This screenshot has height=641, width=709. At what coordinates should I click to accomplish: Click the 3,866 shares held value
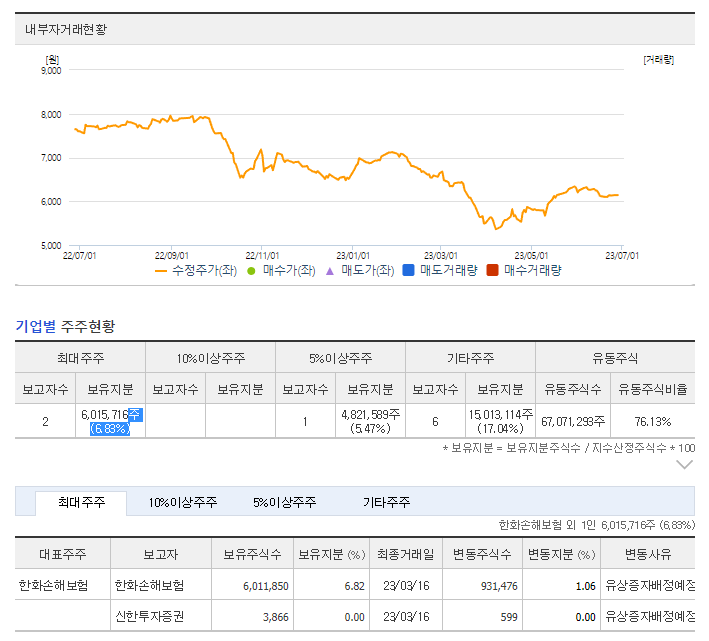click(276, 617)
